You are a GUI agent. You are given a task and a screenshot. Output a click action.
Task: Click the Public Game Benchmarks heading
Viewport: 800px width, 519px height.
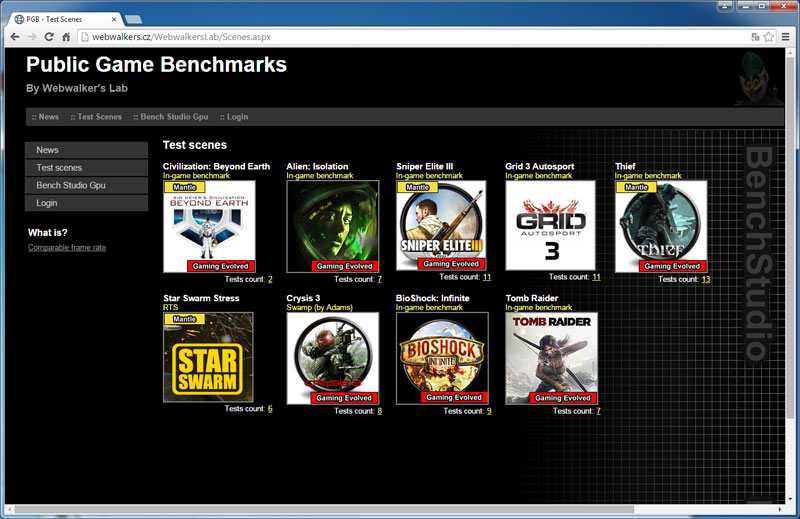pyautogui.click(x=156, y=65)
